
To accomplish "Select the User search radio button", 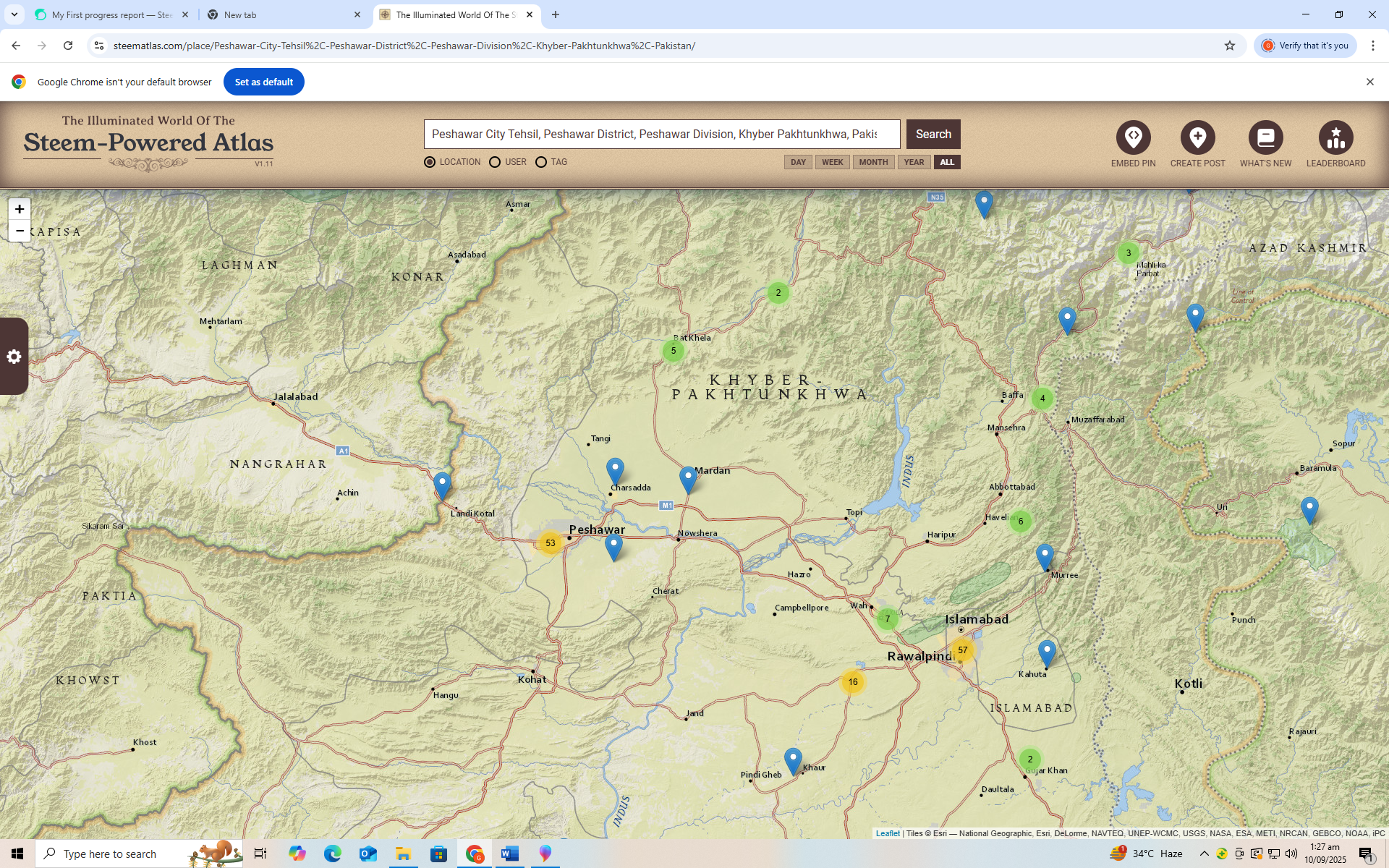I will click(x=495, y=162).
